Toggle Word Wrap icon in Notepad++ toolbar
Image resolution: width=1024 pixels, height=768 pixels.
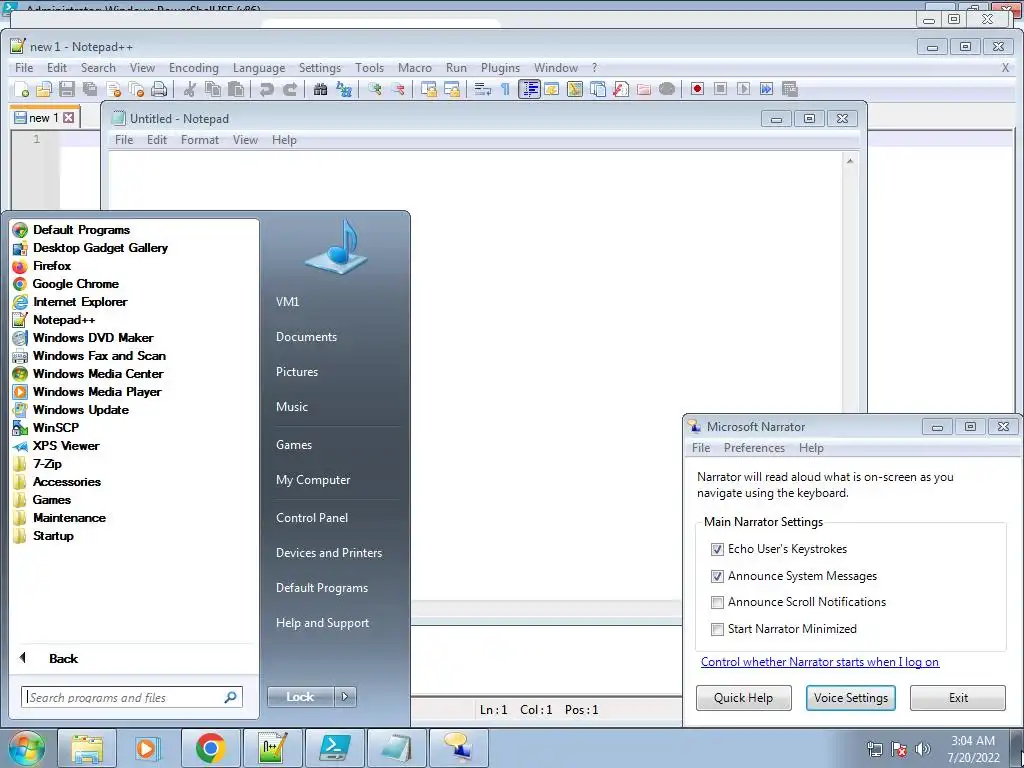coord(483,89)
